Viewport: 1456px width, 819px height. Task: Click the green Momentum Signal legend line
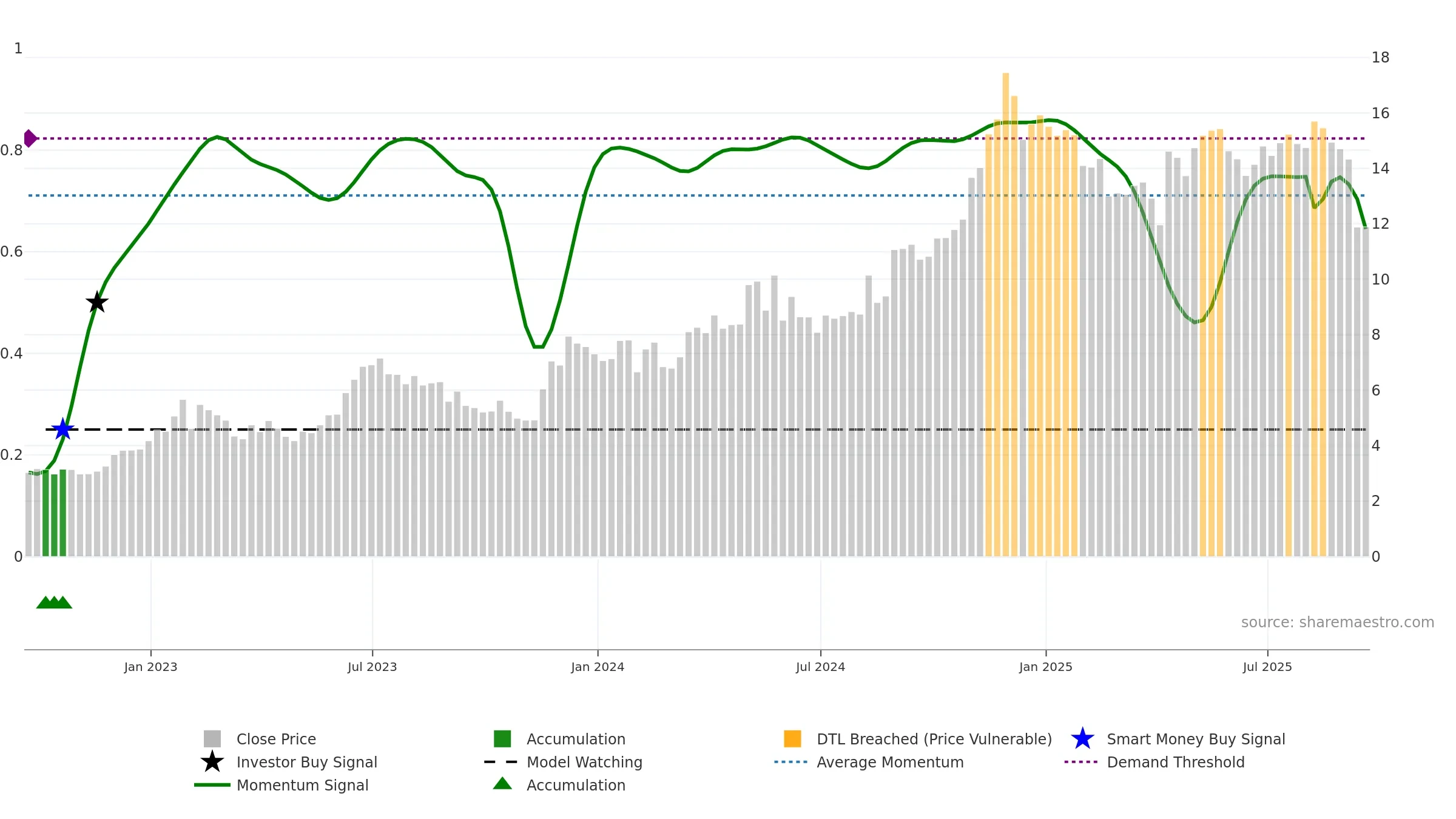(x=212, y=785)
